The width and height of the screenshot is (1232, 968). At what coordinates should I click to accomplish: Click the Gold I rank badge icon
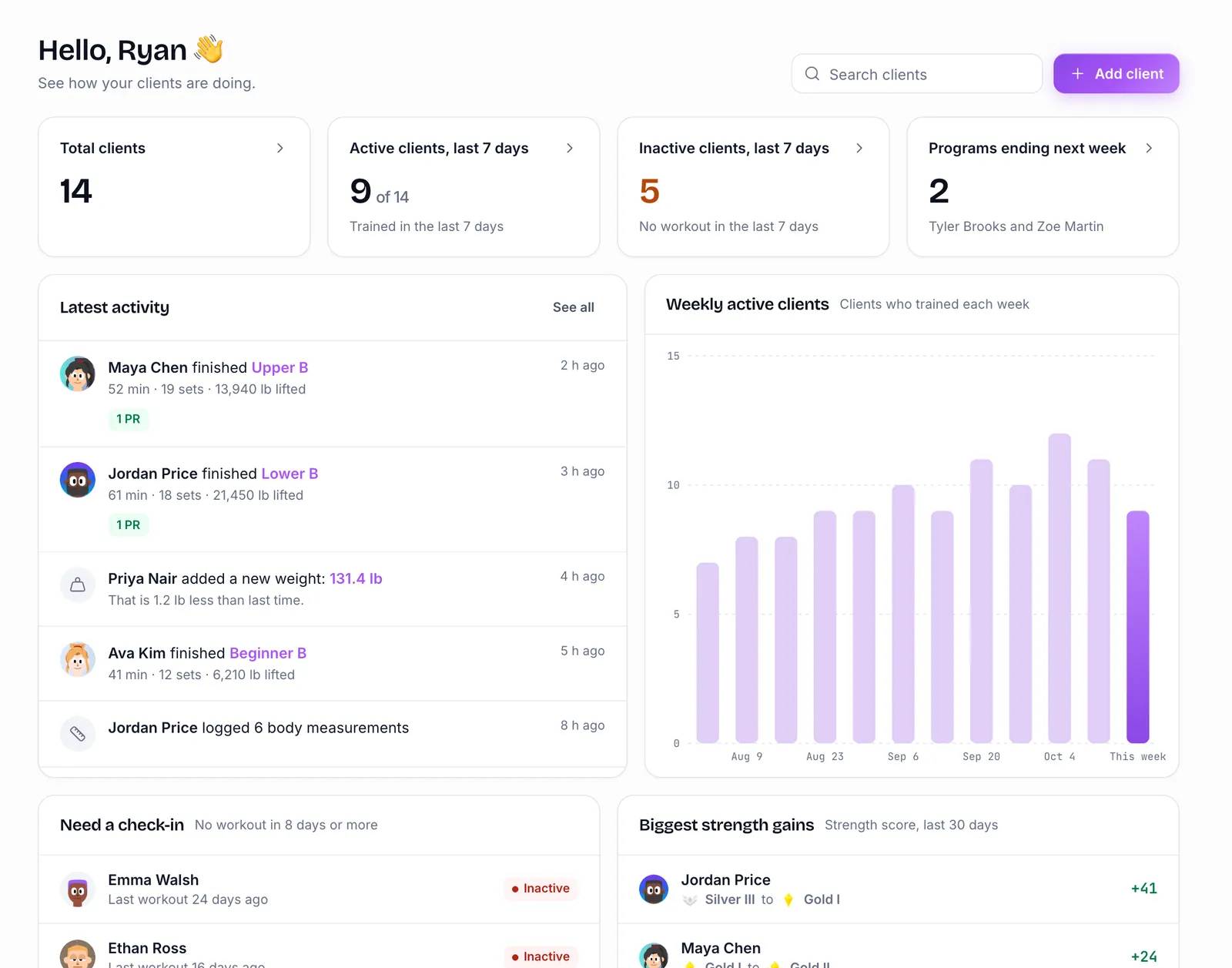(x=788, y=900)
